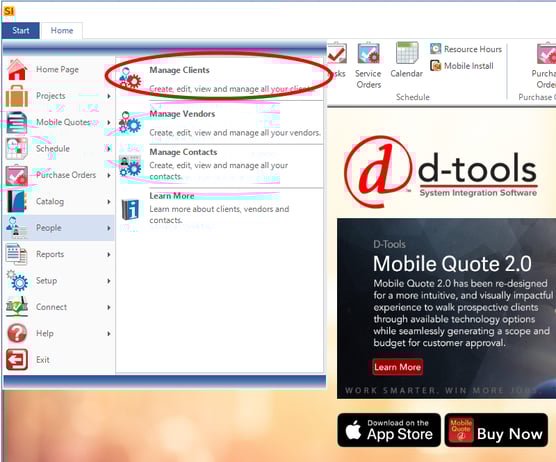Choose Manage Contacts from the submenu

click(x=220, y=165)
